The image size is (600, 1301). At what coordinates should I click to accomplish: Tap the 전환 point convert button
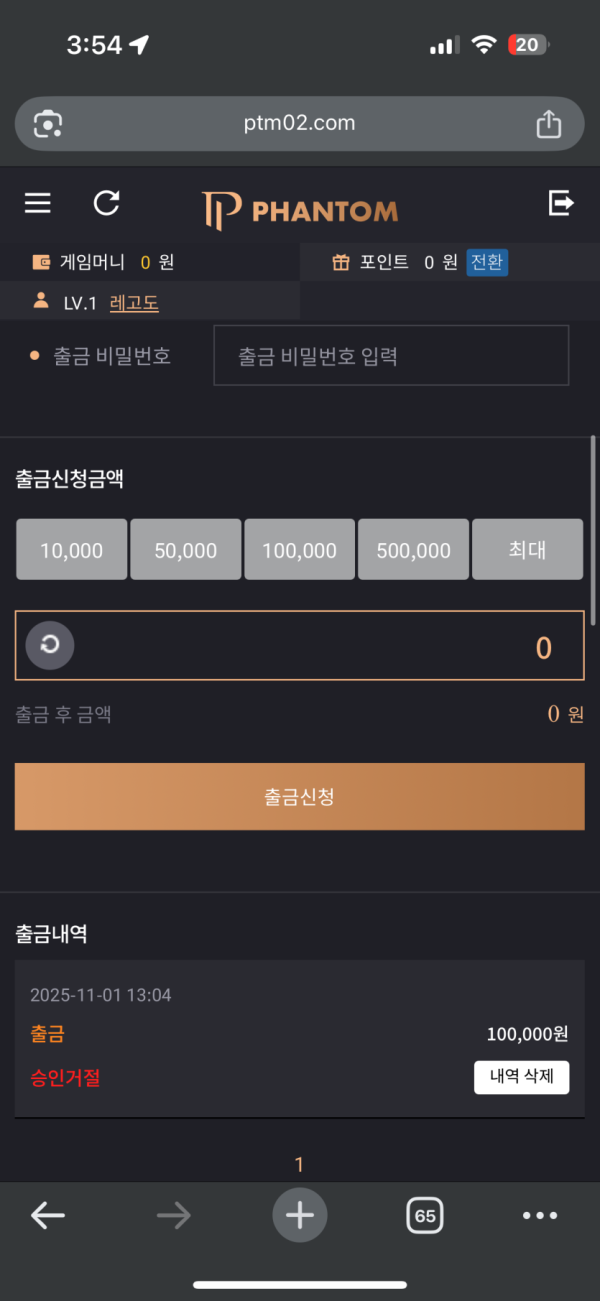(487, 262)
